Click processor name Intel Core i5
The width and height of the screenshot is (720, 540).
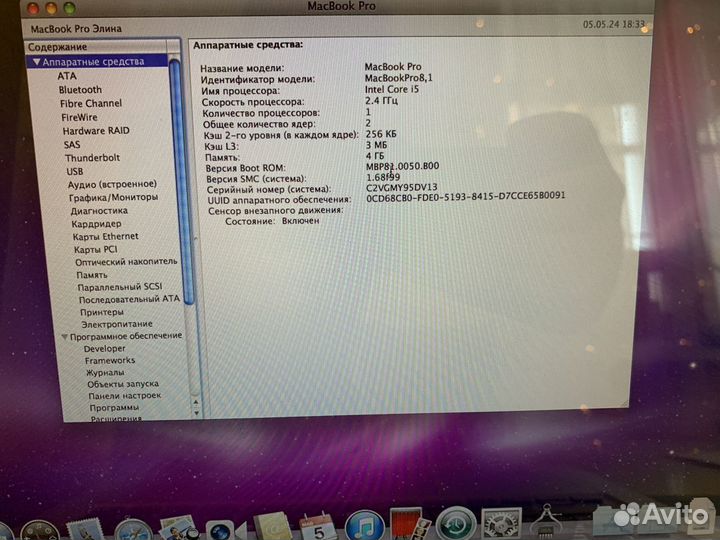click(x=392, y=89)
